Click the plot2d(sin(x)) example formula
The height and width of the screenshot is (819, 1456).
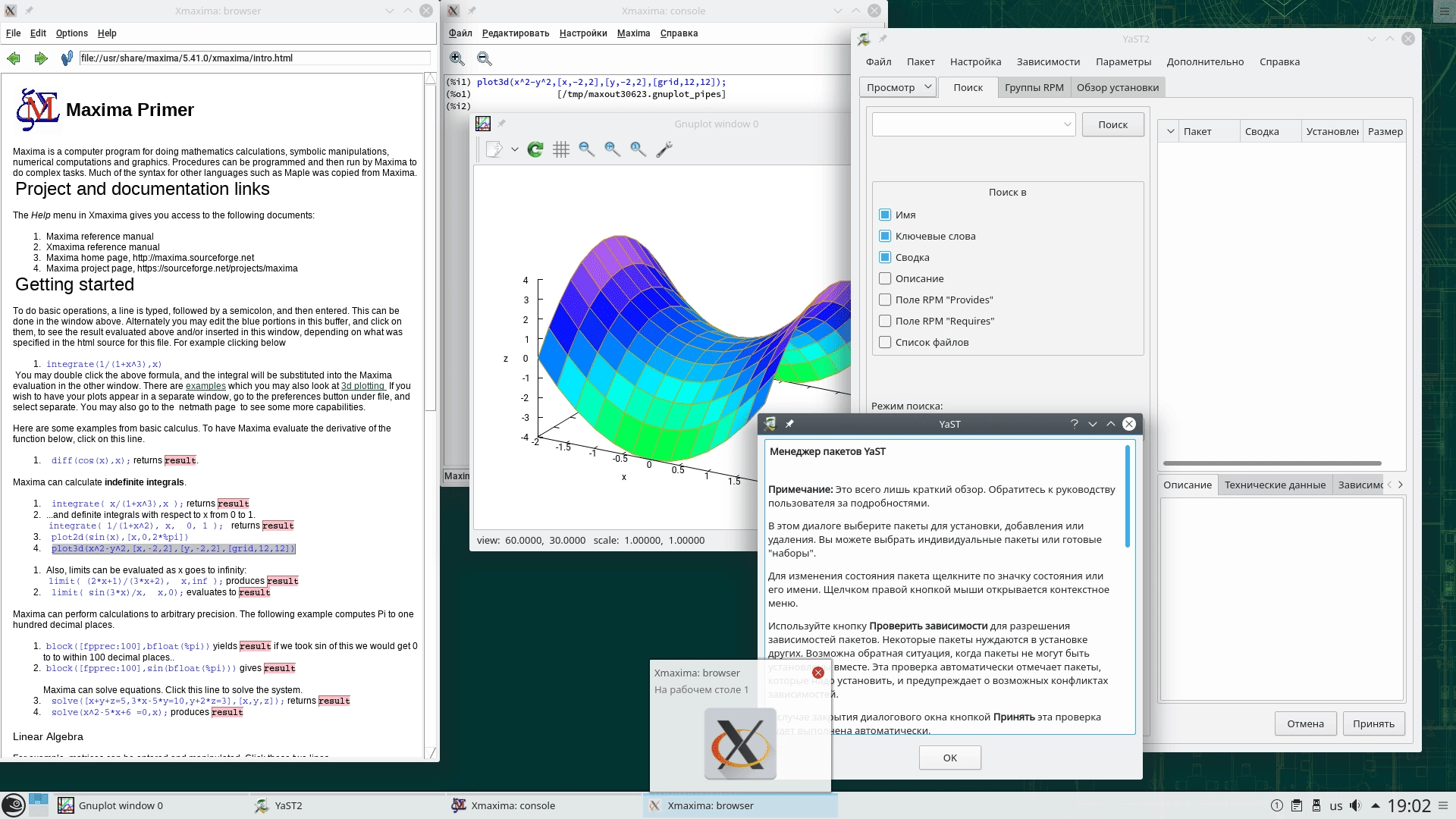point(120,537)
